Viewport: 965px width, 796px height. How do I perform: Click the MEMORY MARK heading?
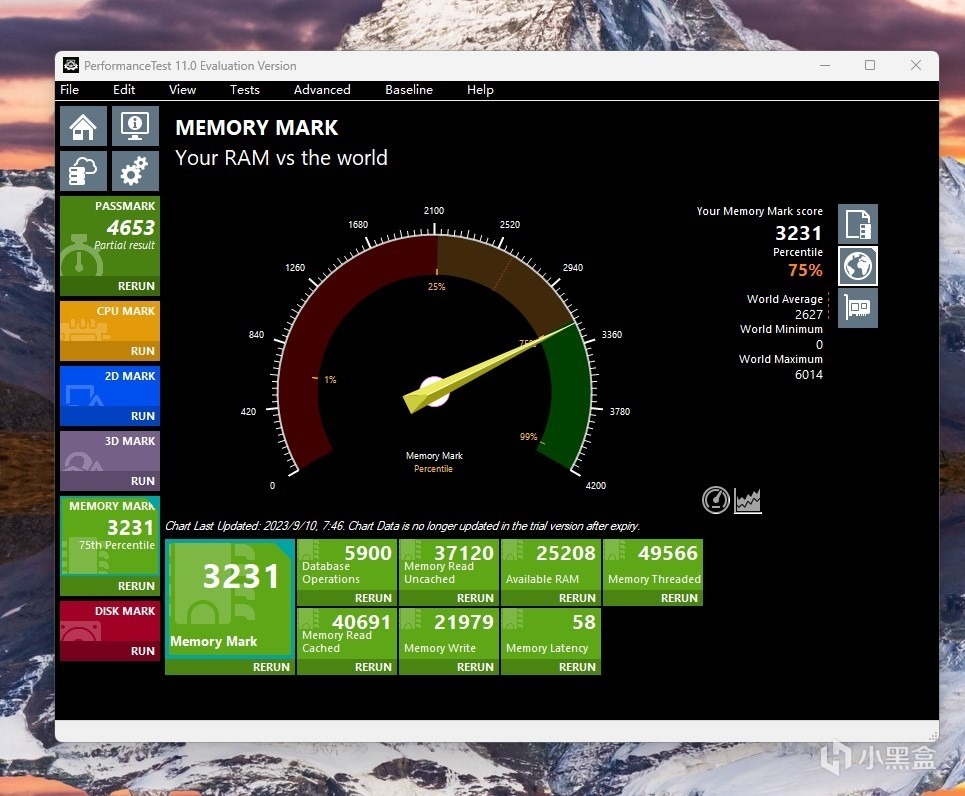click(x=257, y=127)
